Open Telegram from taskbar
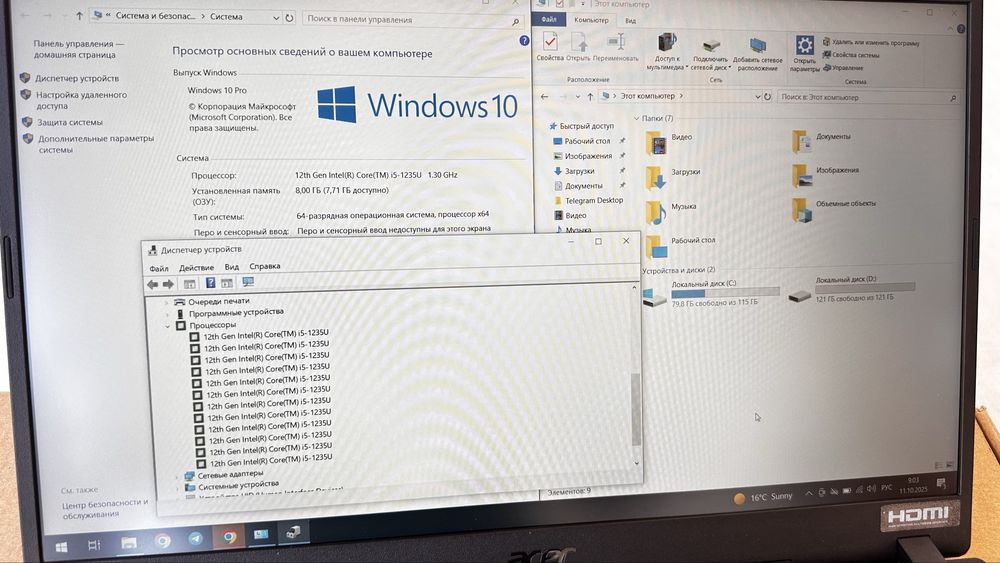 (195, 539)
